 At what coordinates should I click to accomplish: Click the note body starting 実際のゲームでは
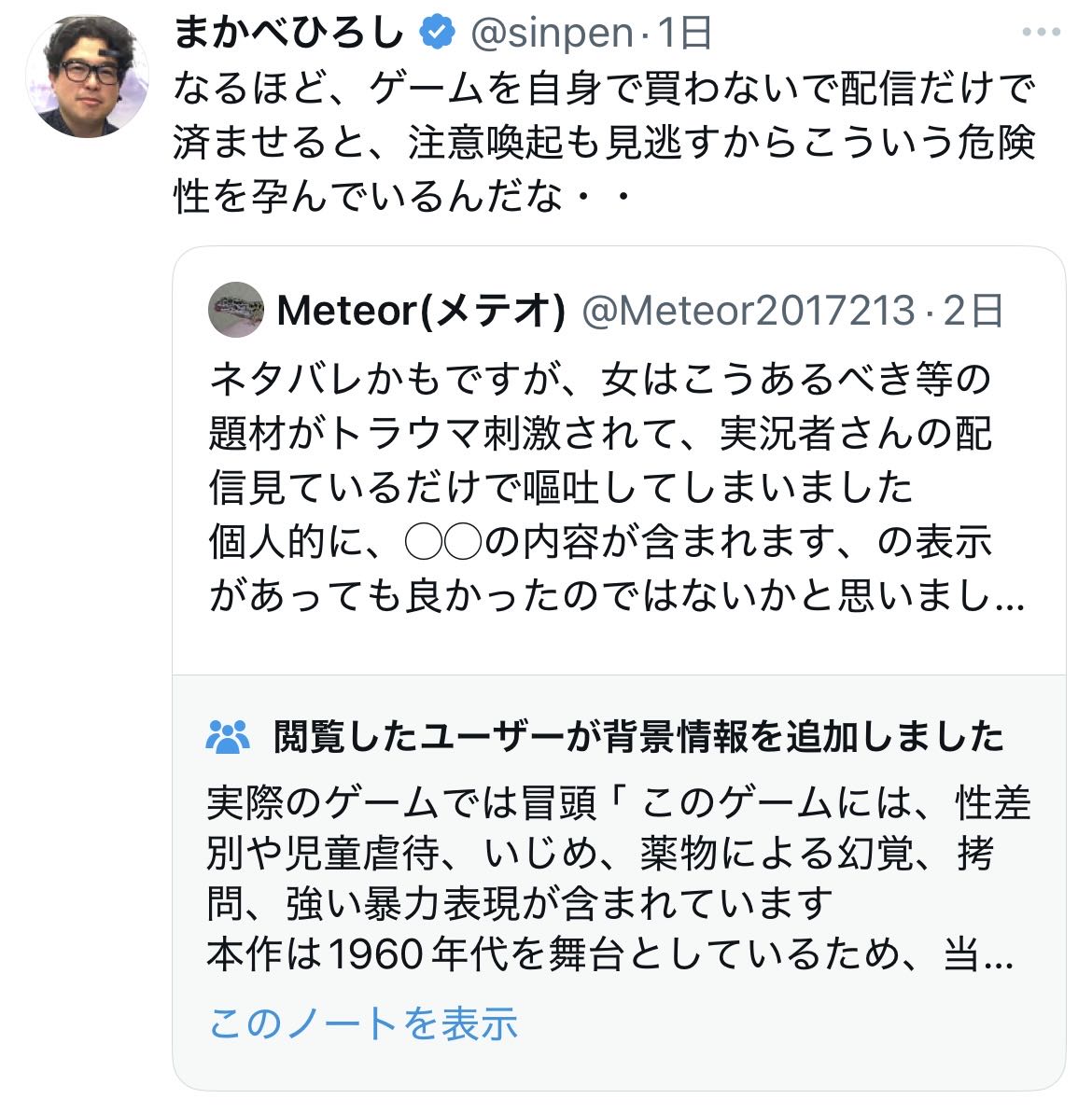point(618,828)
